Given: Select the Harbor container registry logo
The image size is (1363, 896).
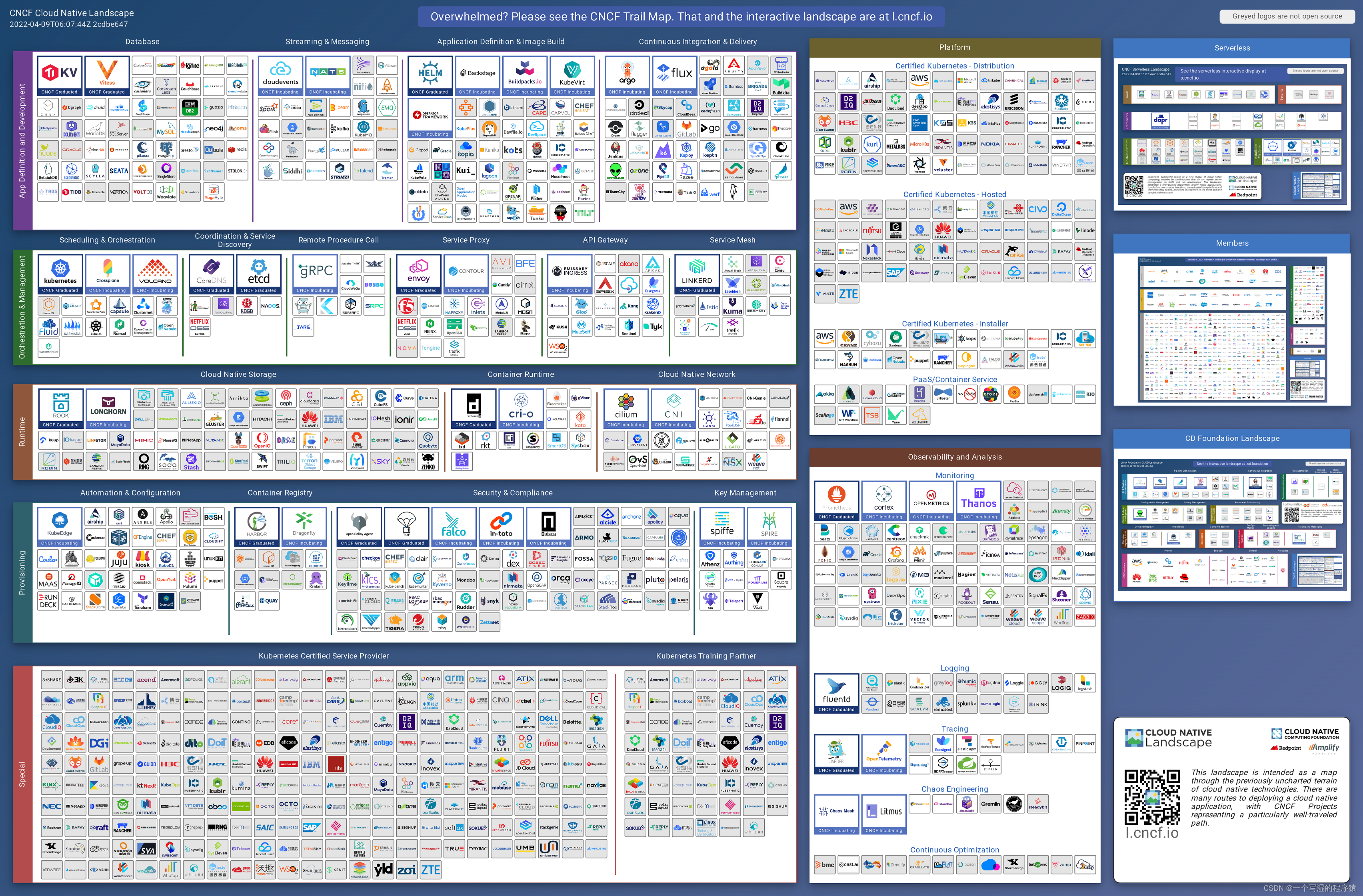Looking at the screenshot, I should pyautogui.click(x=257, y=526).
